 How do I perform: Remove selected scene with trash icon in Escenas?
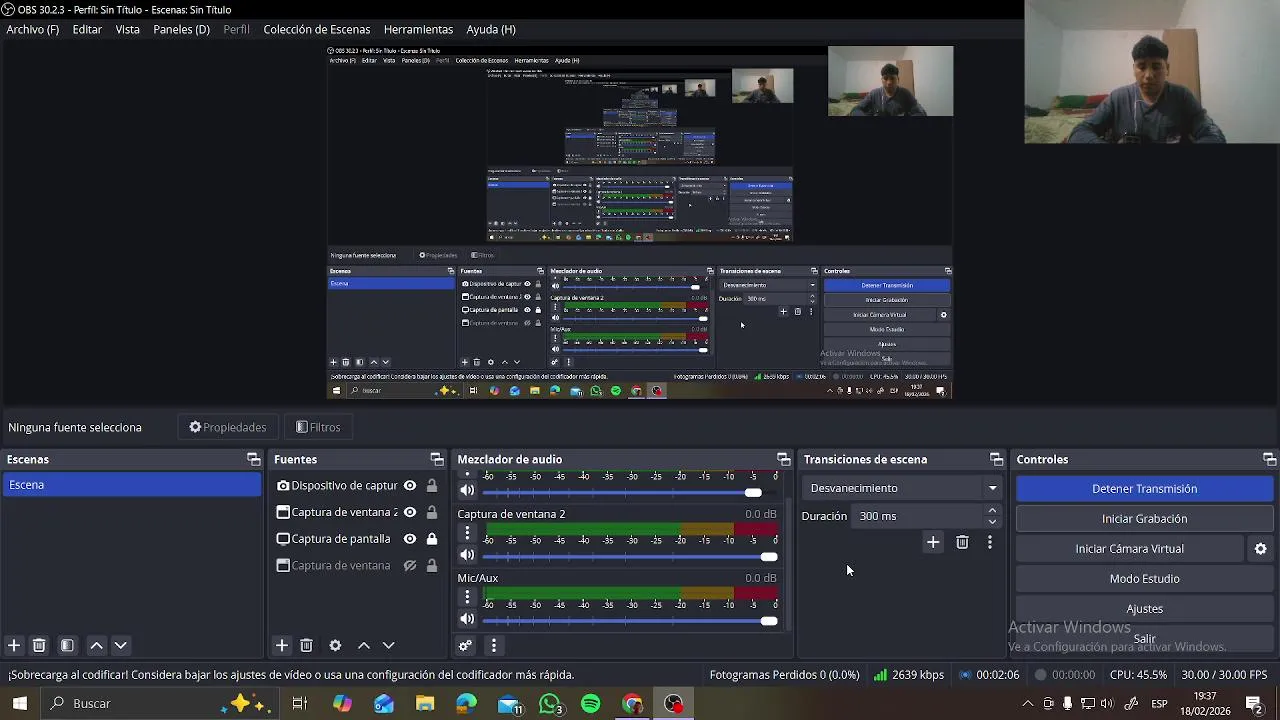click(39, 646)
